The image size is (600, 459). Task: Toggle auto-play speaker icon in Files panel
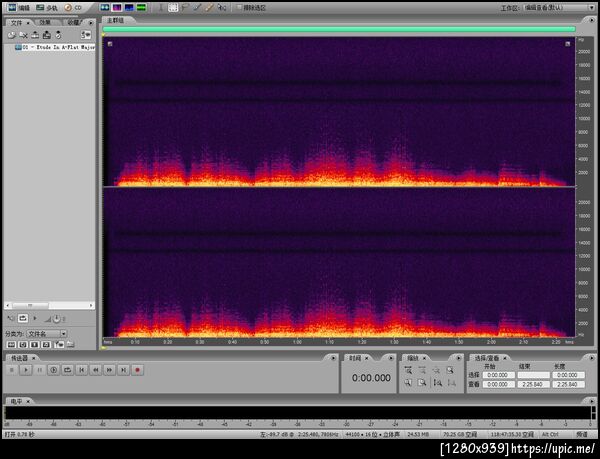[x=10, y=318]
